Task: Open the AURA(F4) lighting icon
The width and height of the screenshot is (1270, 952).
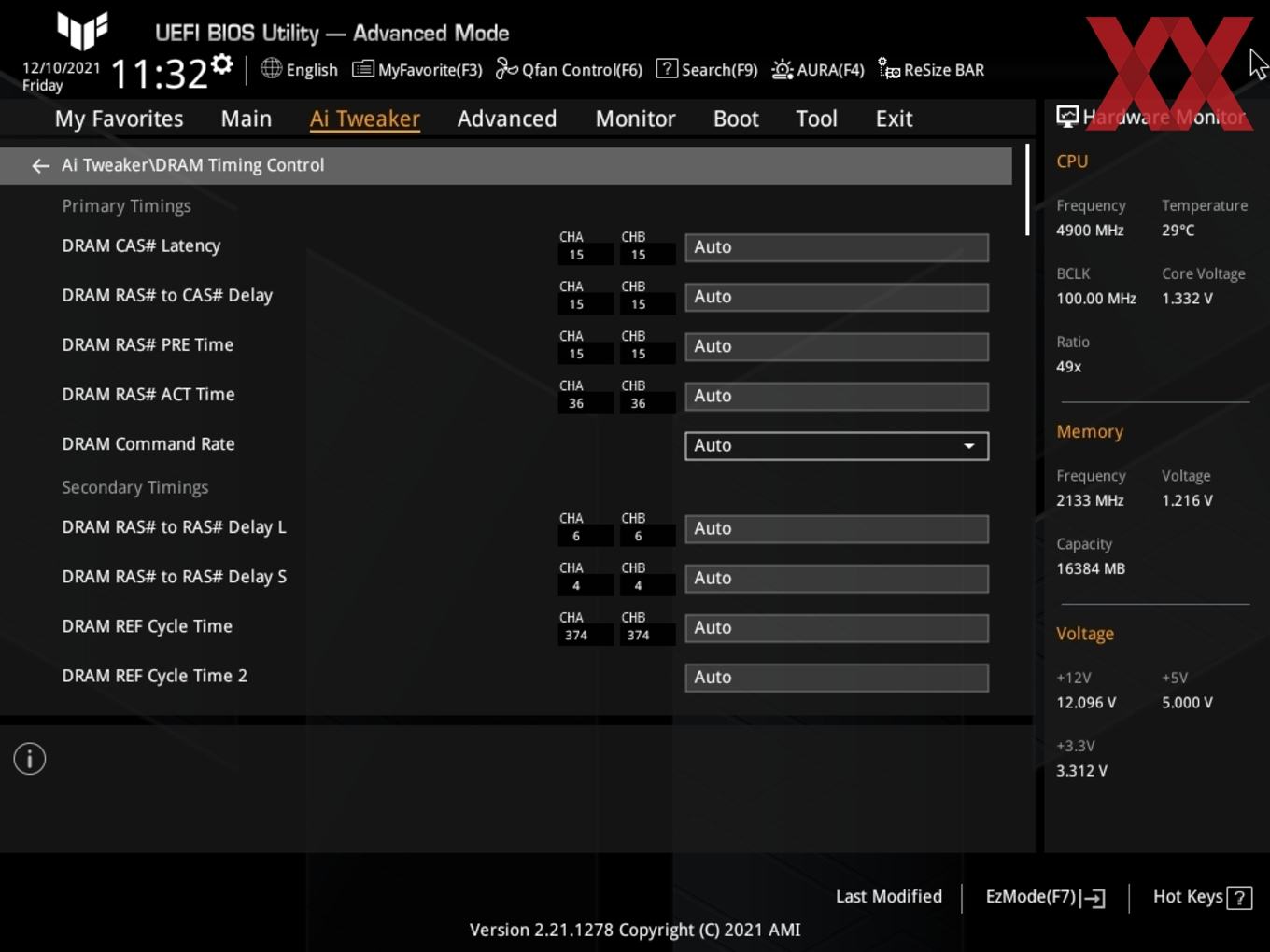Action: click(x=782, y=69)
